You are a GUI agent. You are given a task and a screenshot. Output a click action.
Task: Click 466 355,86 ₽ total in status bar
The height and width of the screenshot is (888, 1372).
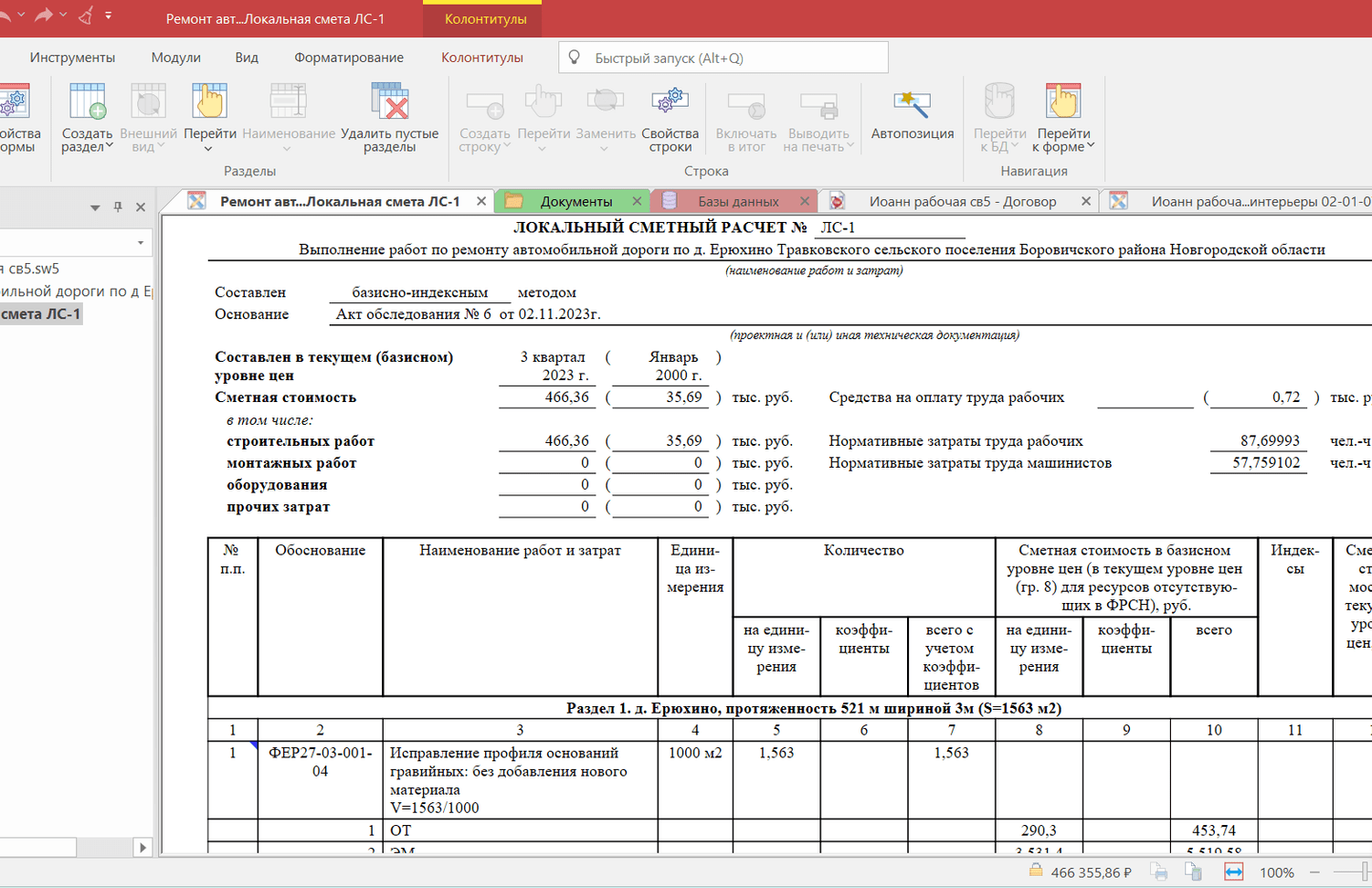tap(1092, 872)
